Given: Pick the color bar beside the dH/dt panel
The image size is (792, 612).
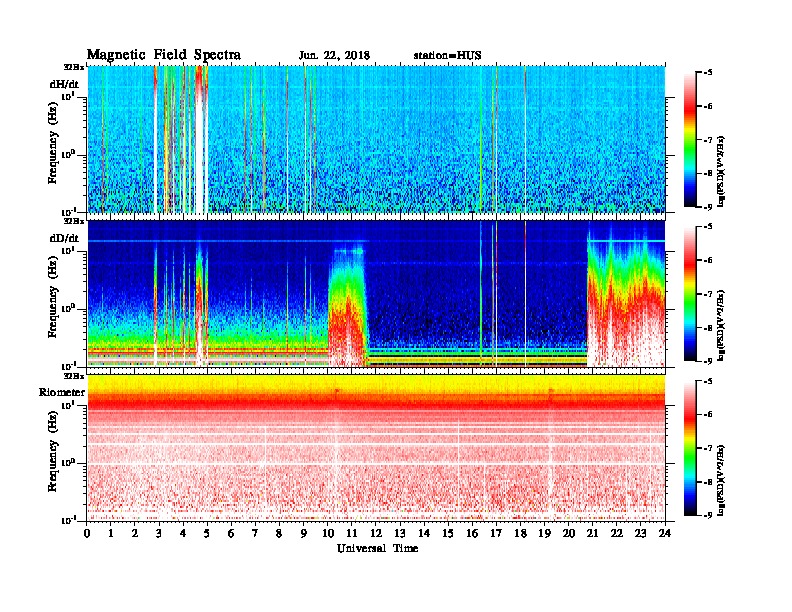Looking at the screenshot, I should coord(690,139).
